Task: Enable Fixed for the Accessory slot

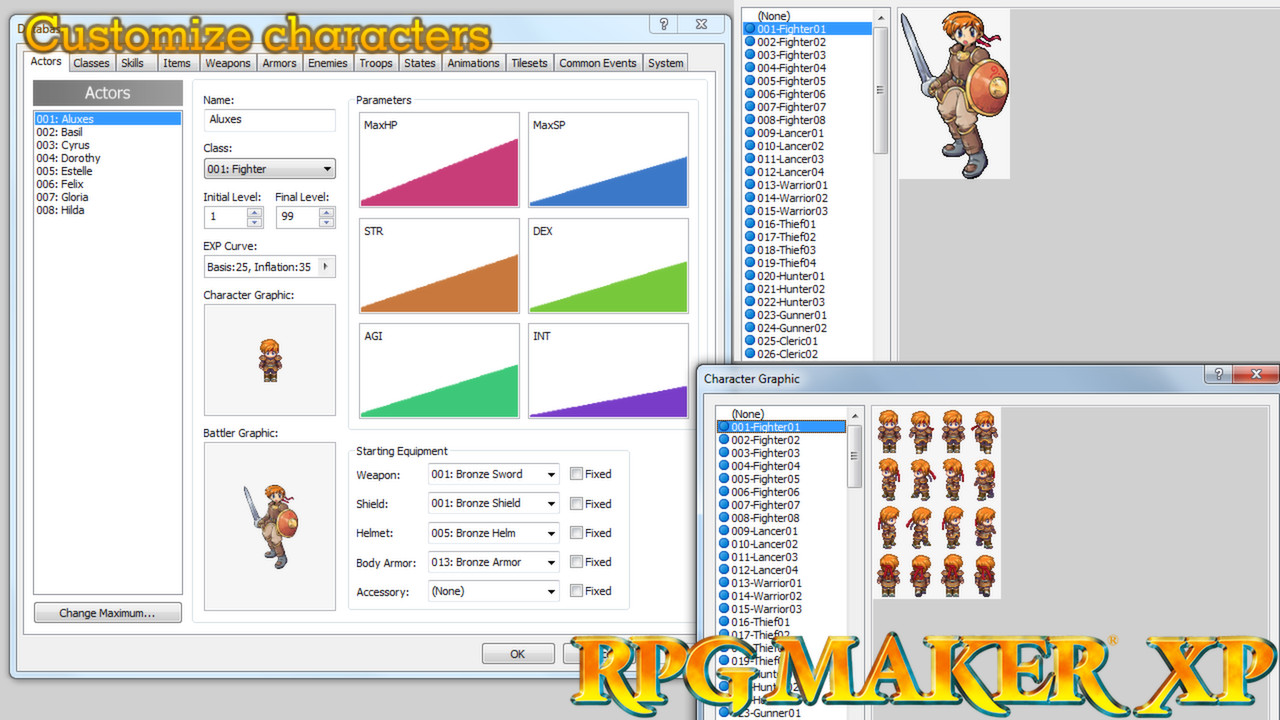Action: tap(575, 591)
